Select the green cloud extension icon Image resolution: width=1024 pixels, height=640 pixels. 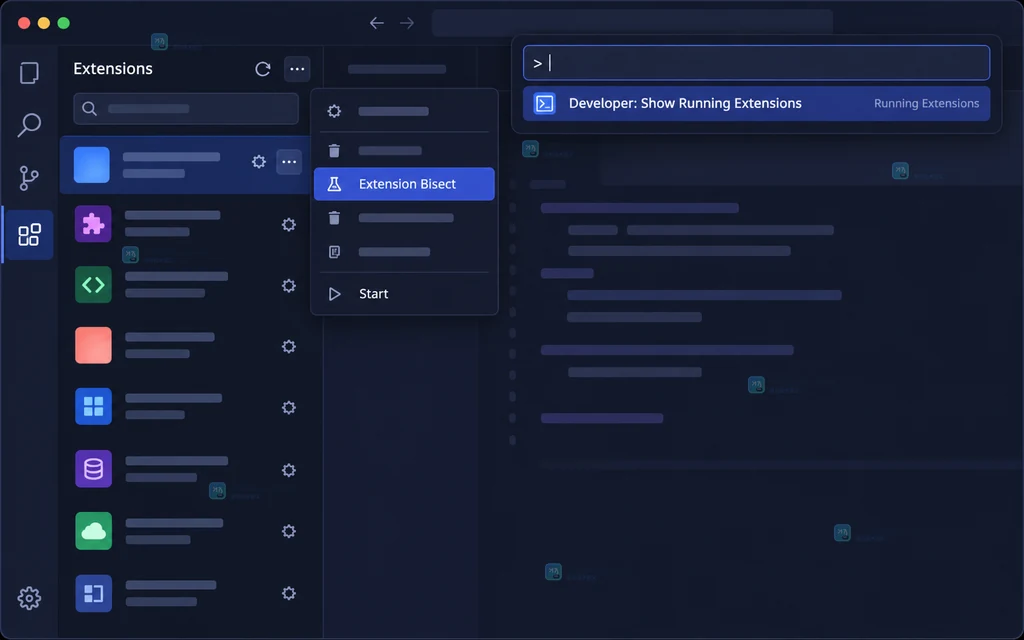point(93,531)
